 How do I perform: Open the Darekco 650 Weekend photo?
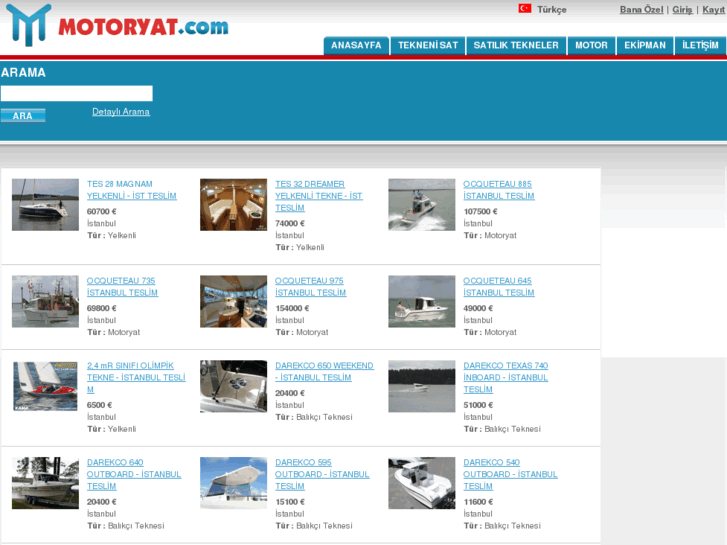(233, 386)
